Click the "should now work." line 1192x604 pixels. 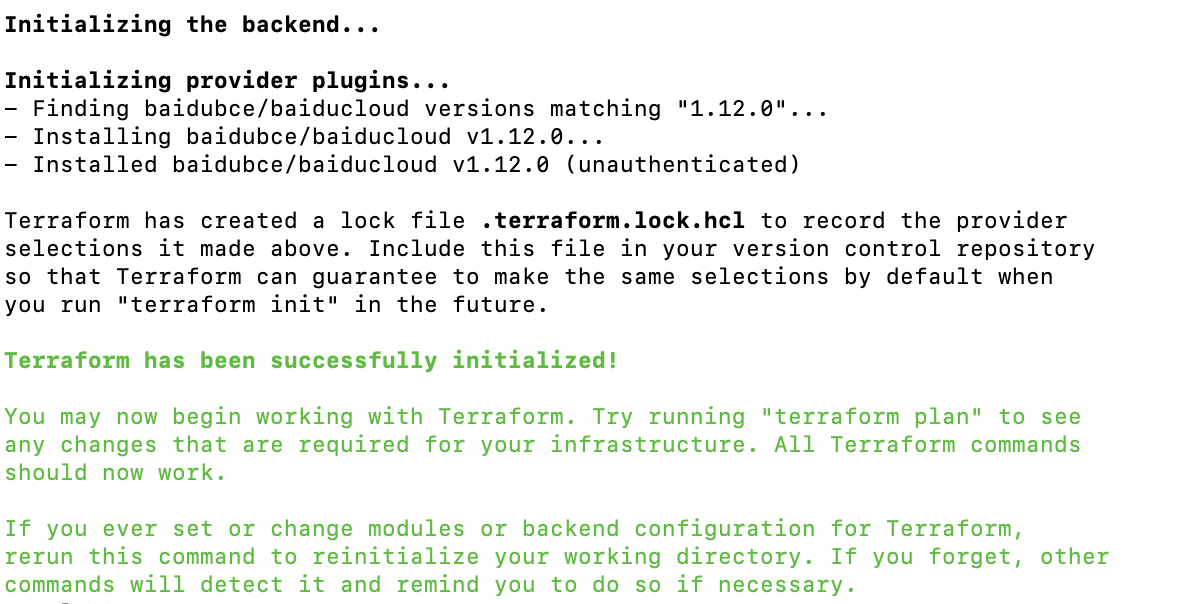pyautogui.click(x=116, y=473)
